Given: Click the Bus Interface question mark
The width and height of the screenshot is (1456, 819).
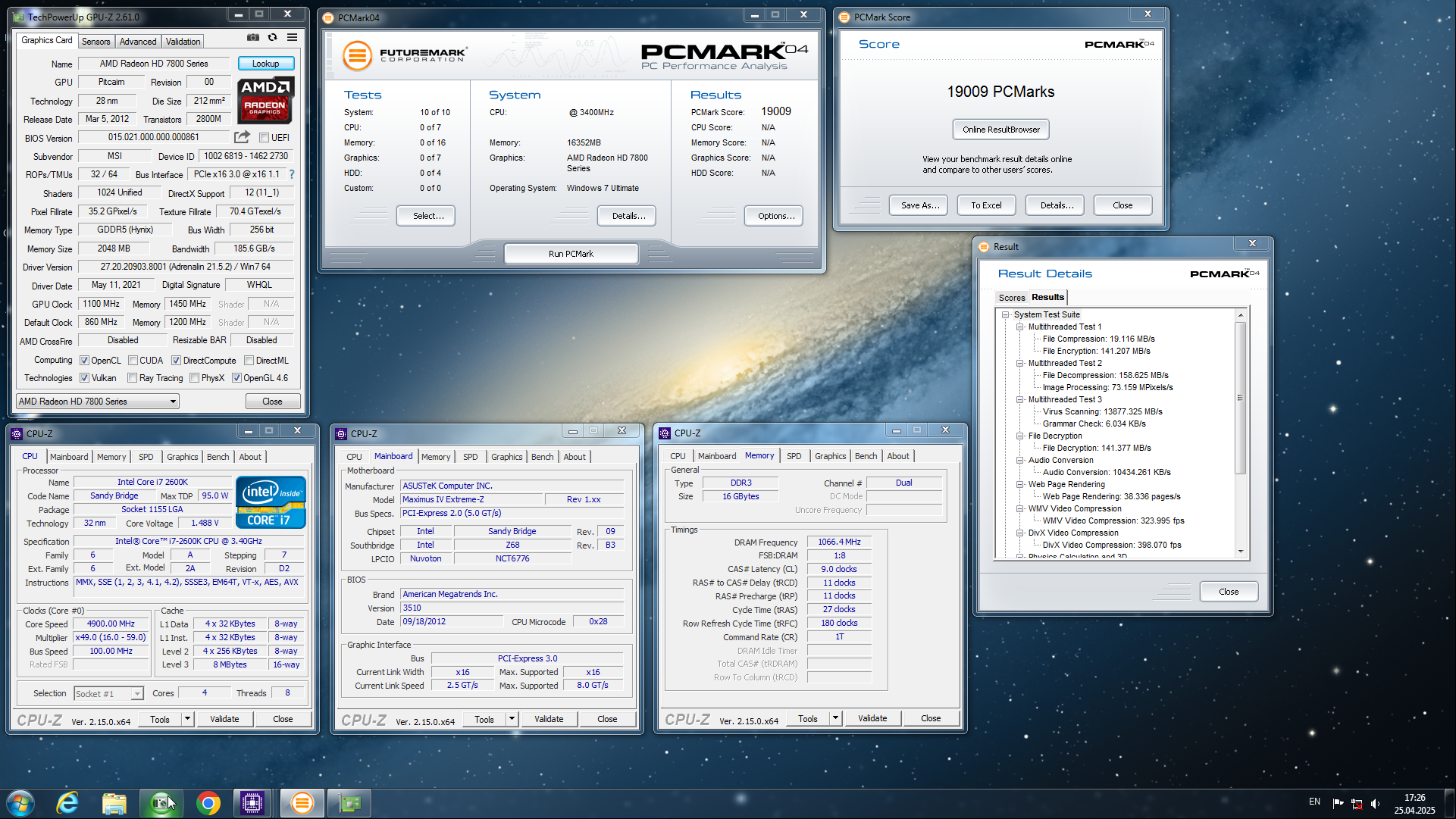Looking at the screenshot, I should click(x=292, y=174).
